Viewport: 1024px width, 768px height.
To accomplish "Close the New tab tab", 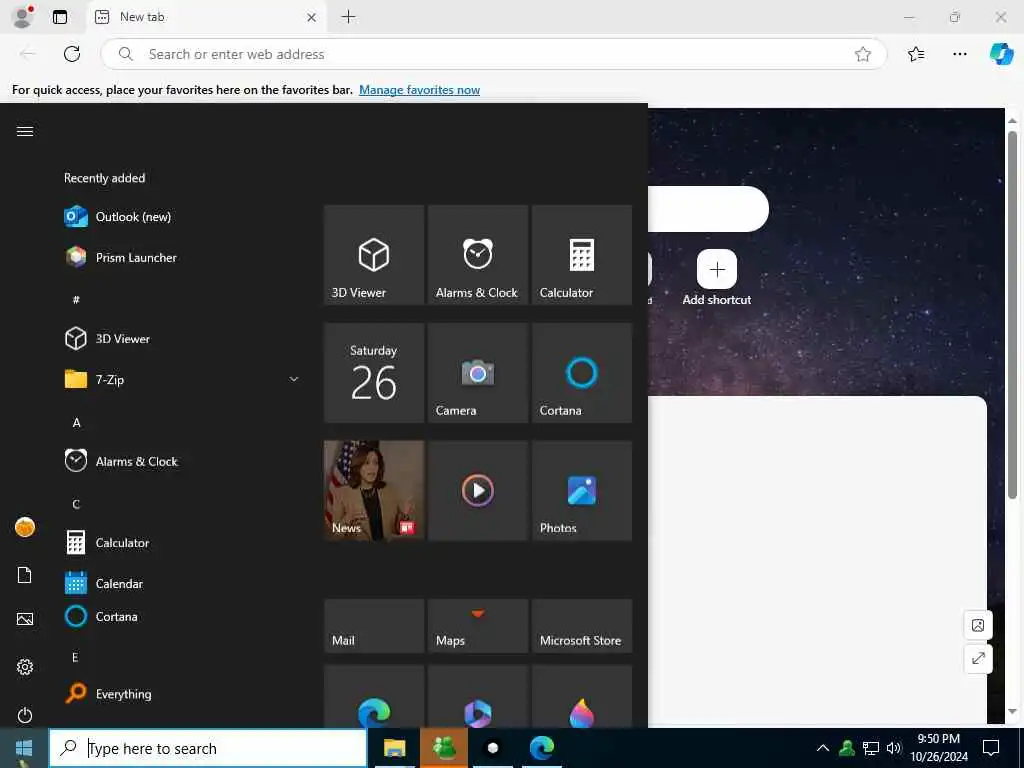I will 312,18.
